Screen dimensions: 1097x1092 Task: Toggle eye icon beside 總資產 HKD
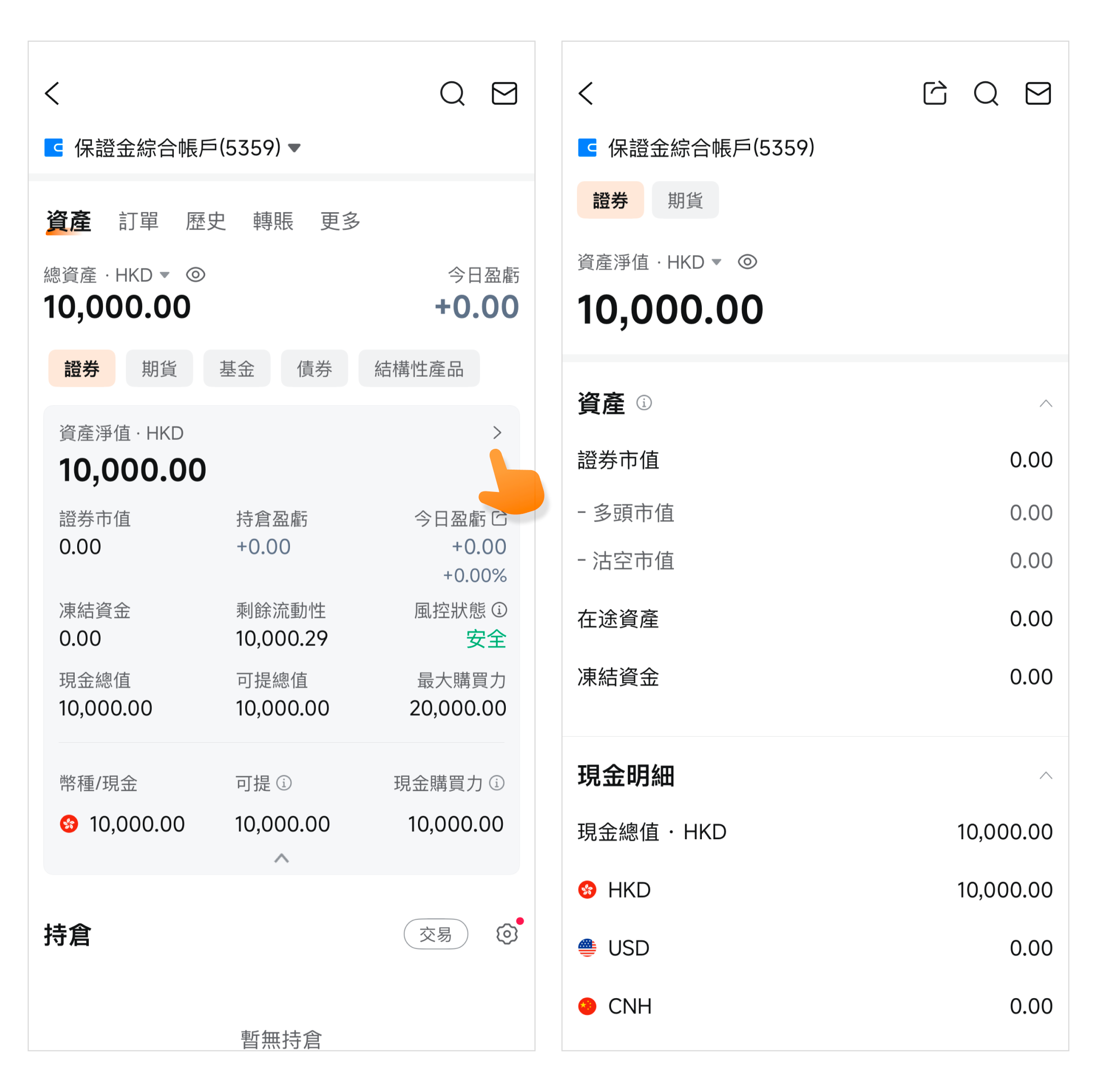pos(196,275)
